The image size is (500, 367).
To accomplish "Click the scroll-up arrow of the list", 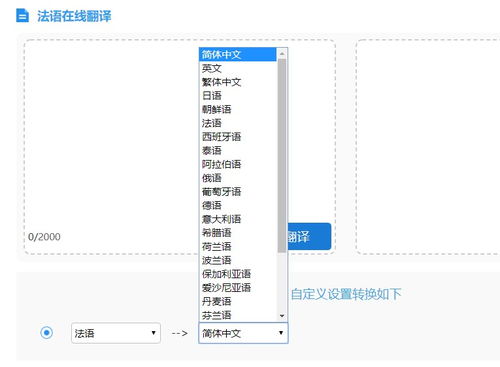I will click(x=282, y=53).
